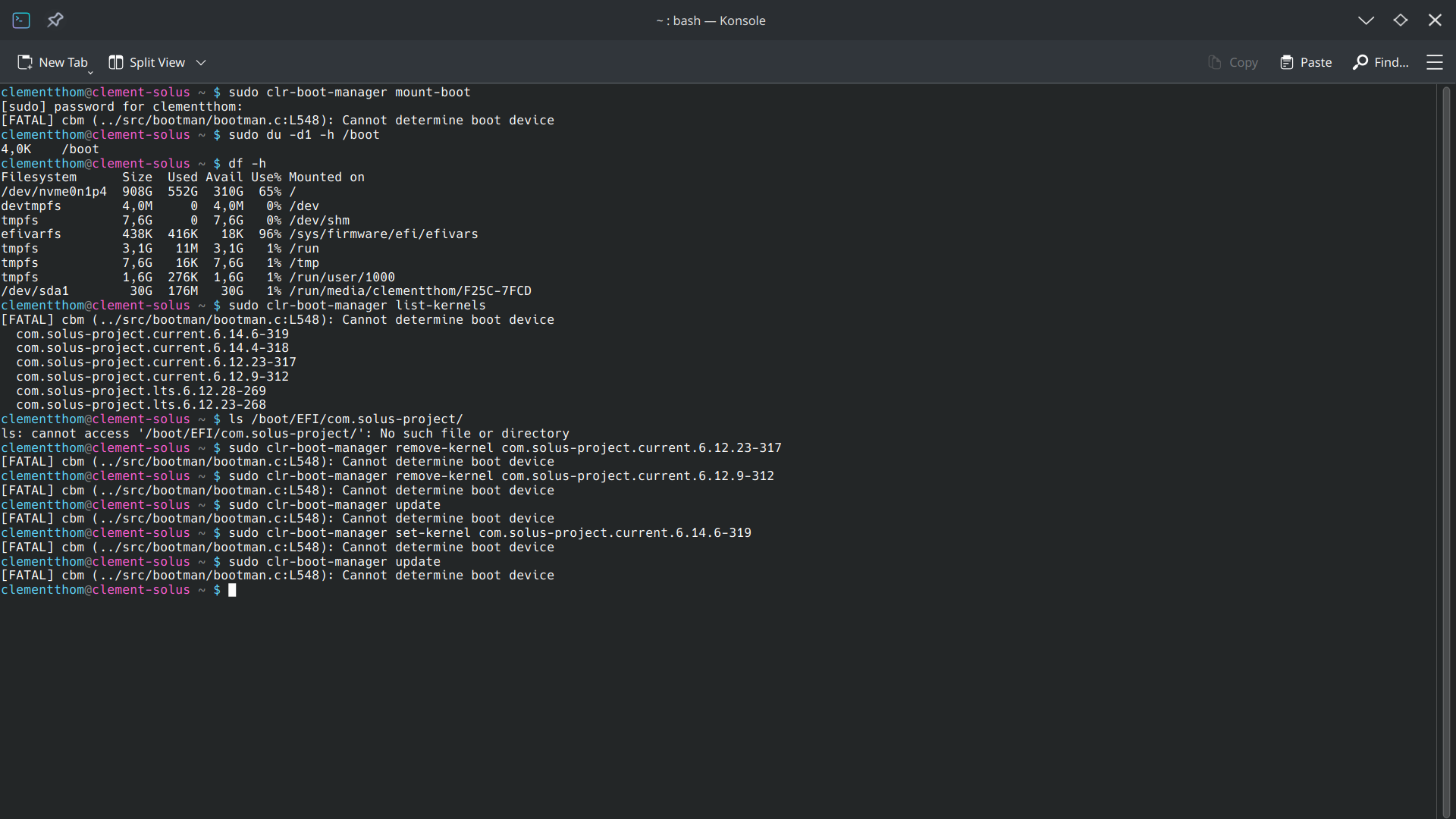Maximize the Konsole window
Screen dimensions: 1456x819
click(x=1401, y=20)
